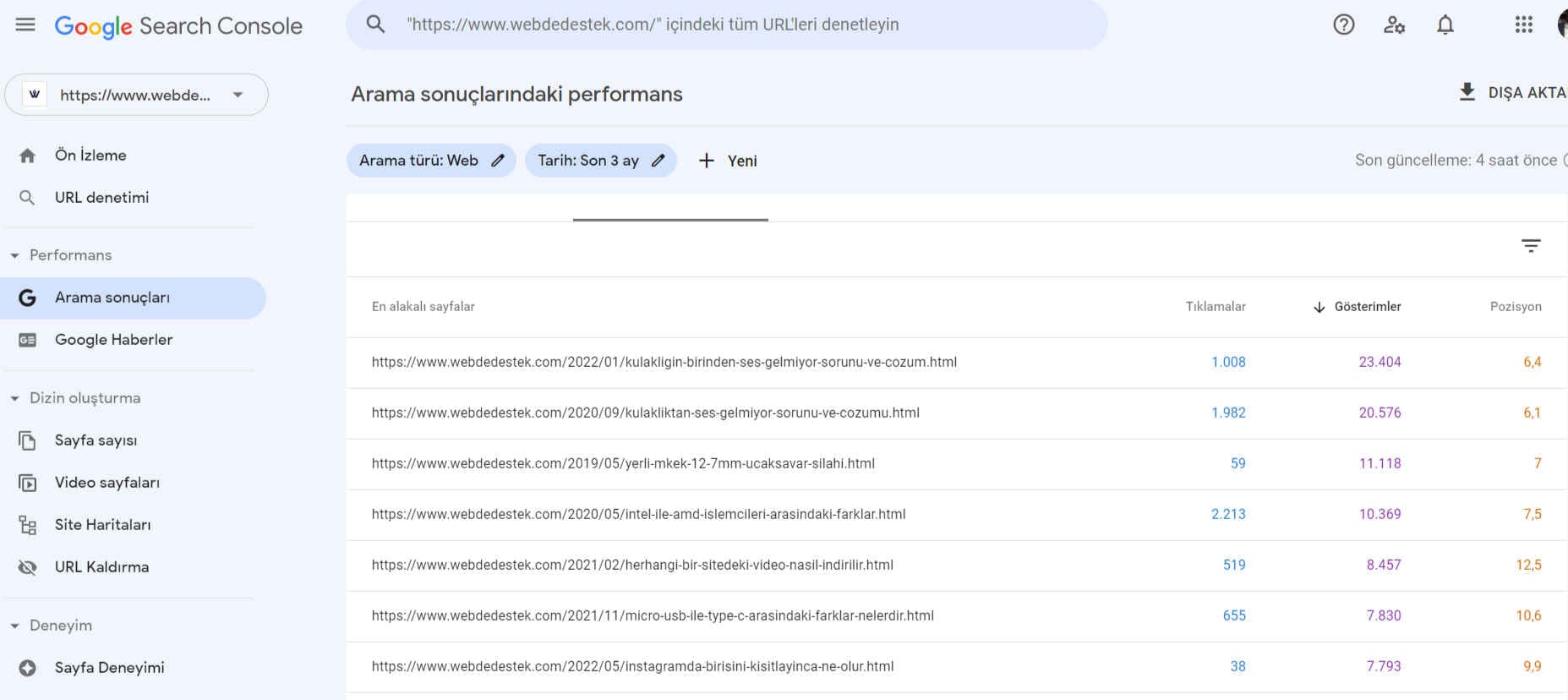Click the home icon for Ön İzleme

(28, 156)
